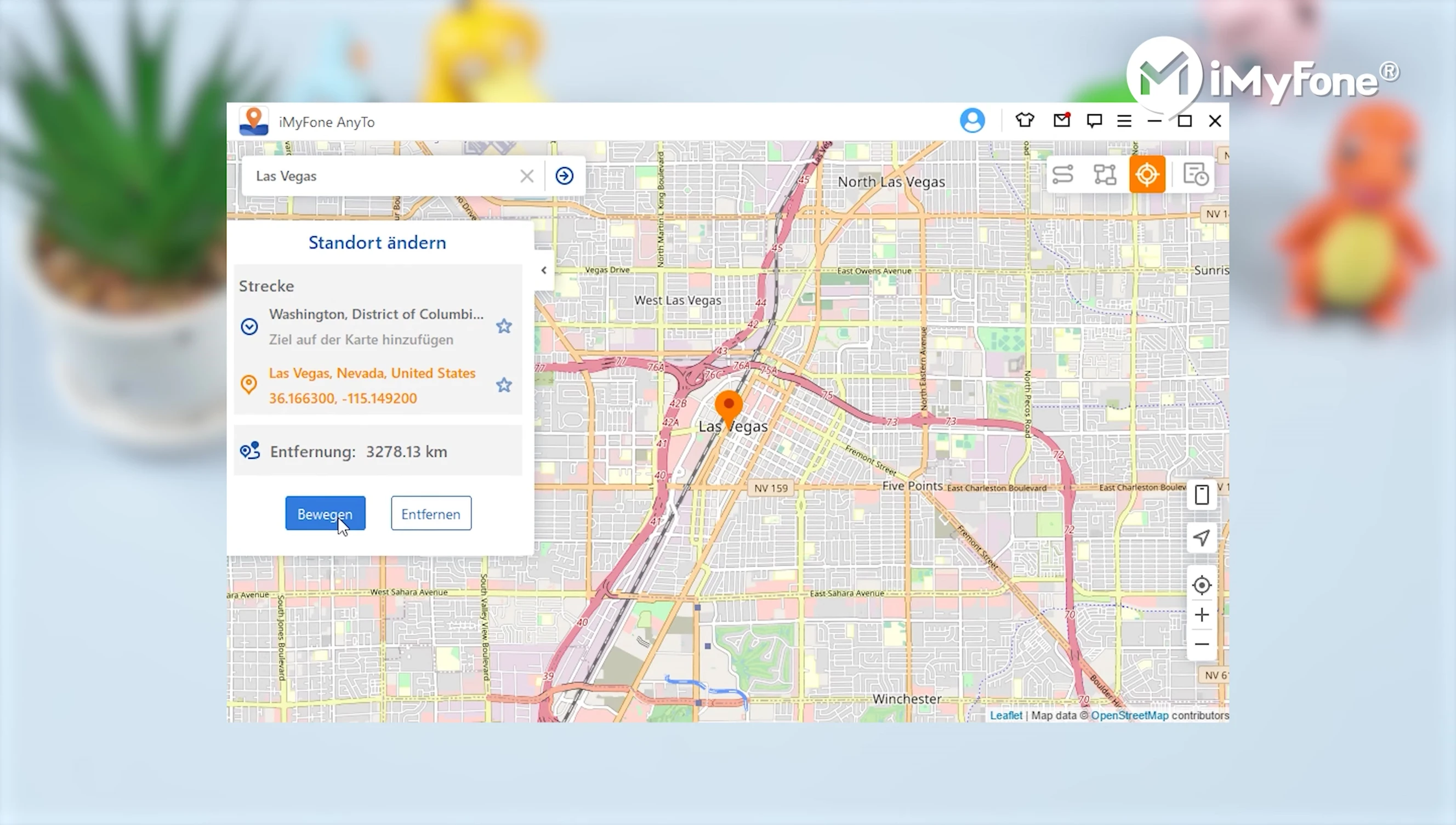Viewport: 1456px width, 825px height.
Task: Click the Entfernen button
Action: point(431,513)
